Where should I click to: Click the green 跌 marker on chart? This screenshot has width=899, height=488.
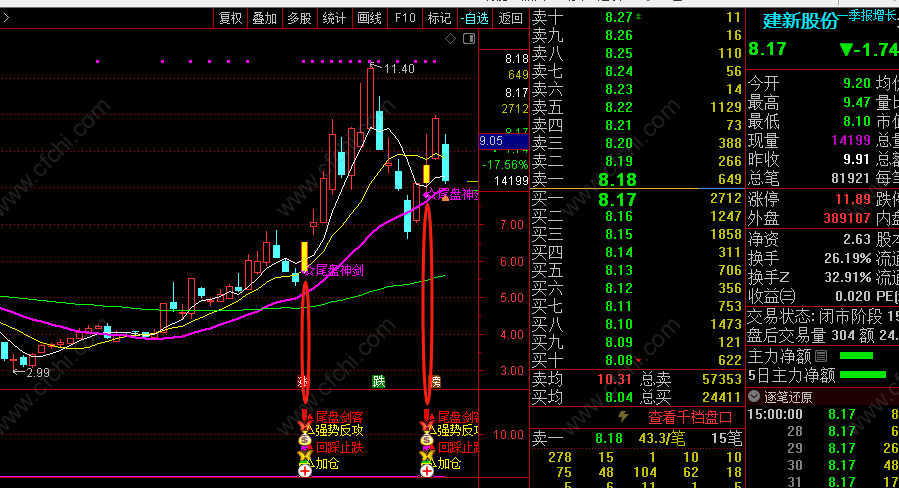[378, 382]
